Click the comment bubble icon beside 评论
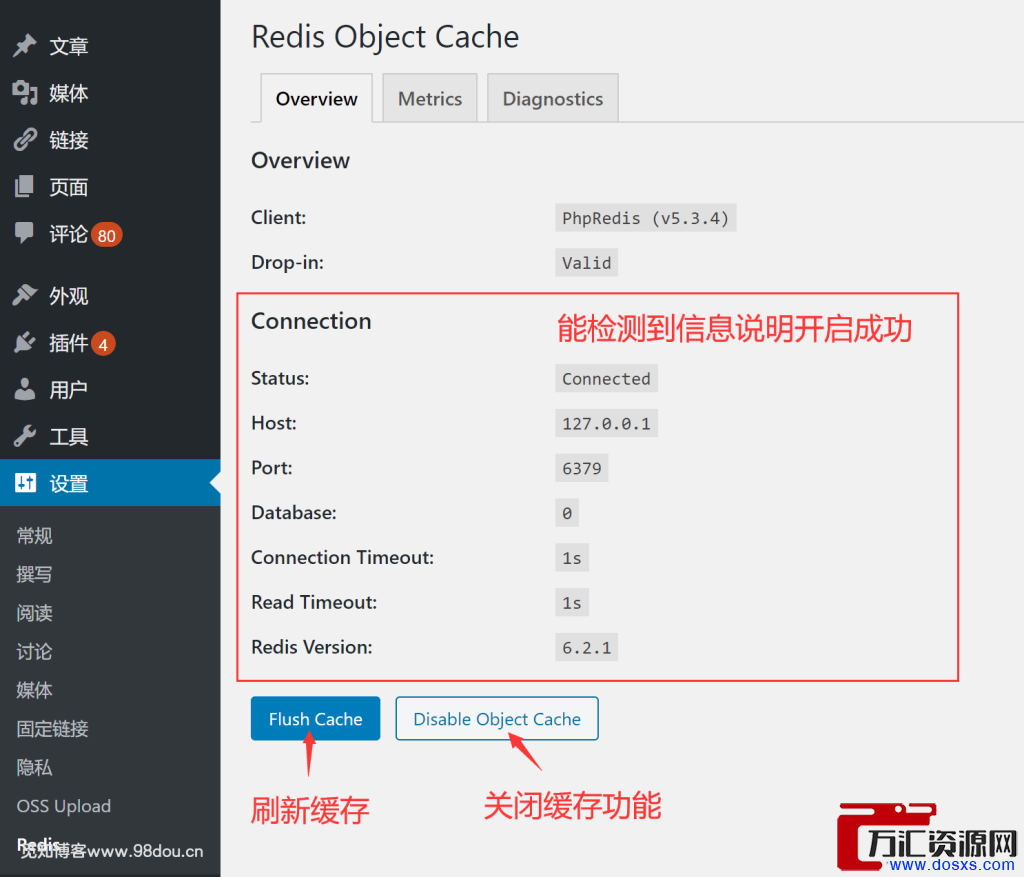Image resolution: width=1024 pixels, height=877 pixels. click(x=25, y=233)
